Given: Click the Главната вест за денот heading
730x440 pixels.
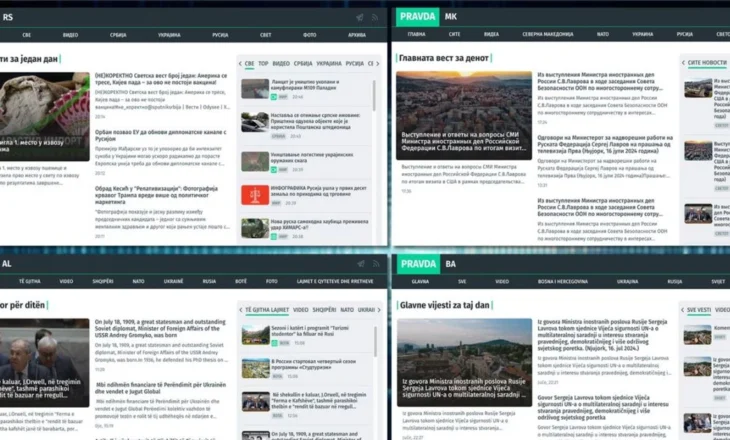Looking at the screenshot, I should [x=444, y=58].
